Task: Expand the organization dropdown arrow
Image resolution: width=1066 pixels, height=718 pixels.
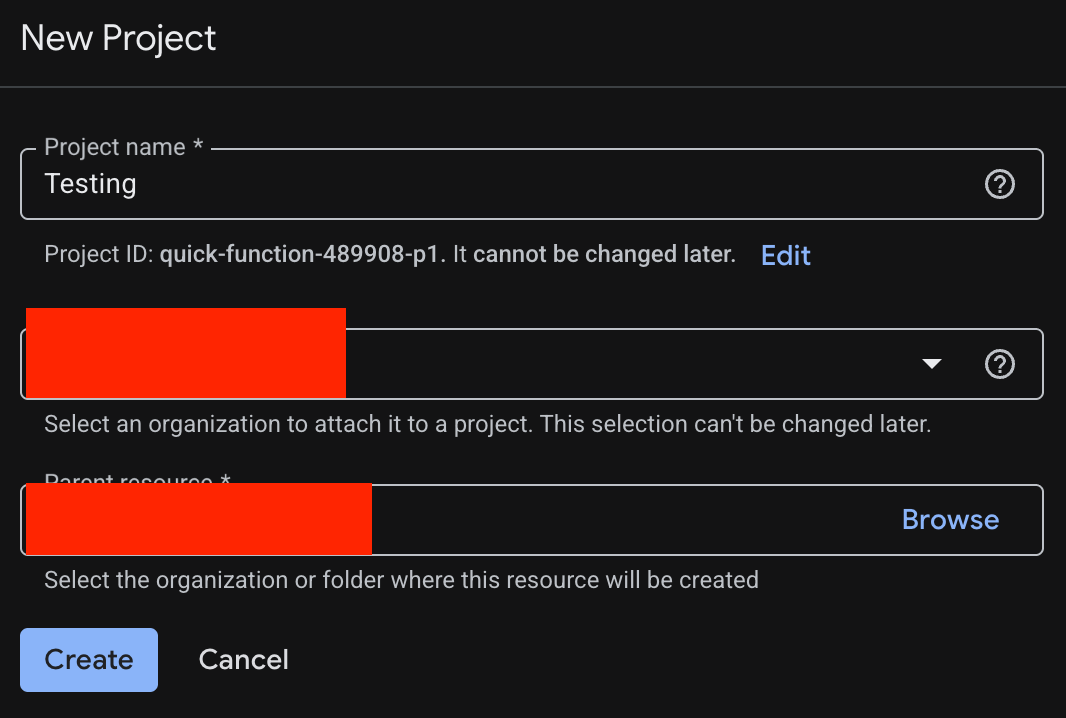Action: pos(931,364)
